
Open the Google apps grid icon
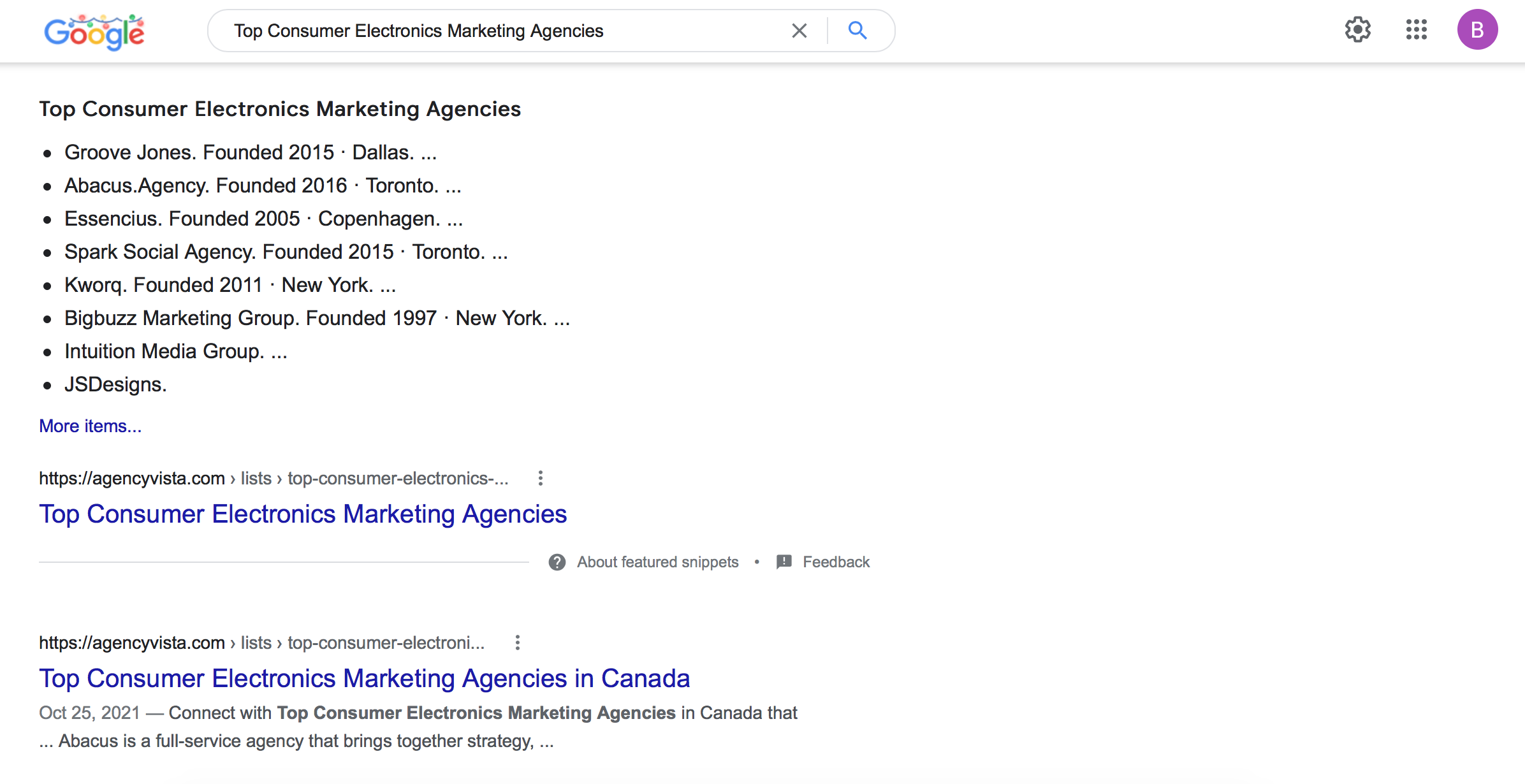1417,29
